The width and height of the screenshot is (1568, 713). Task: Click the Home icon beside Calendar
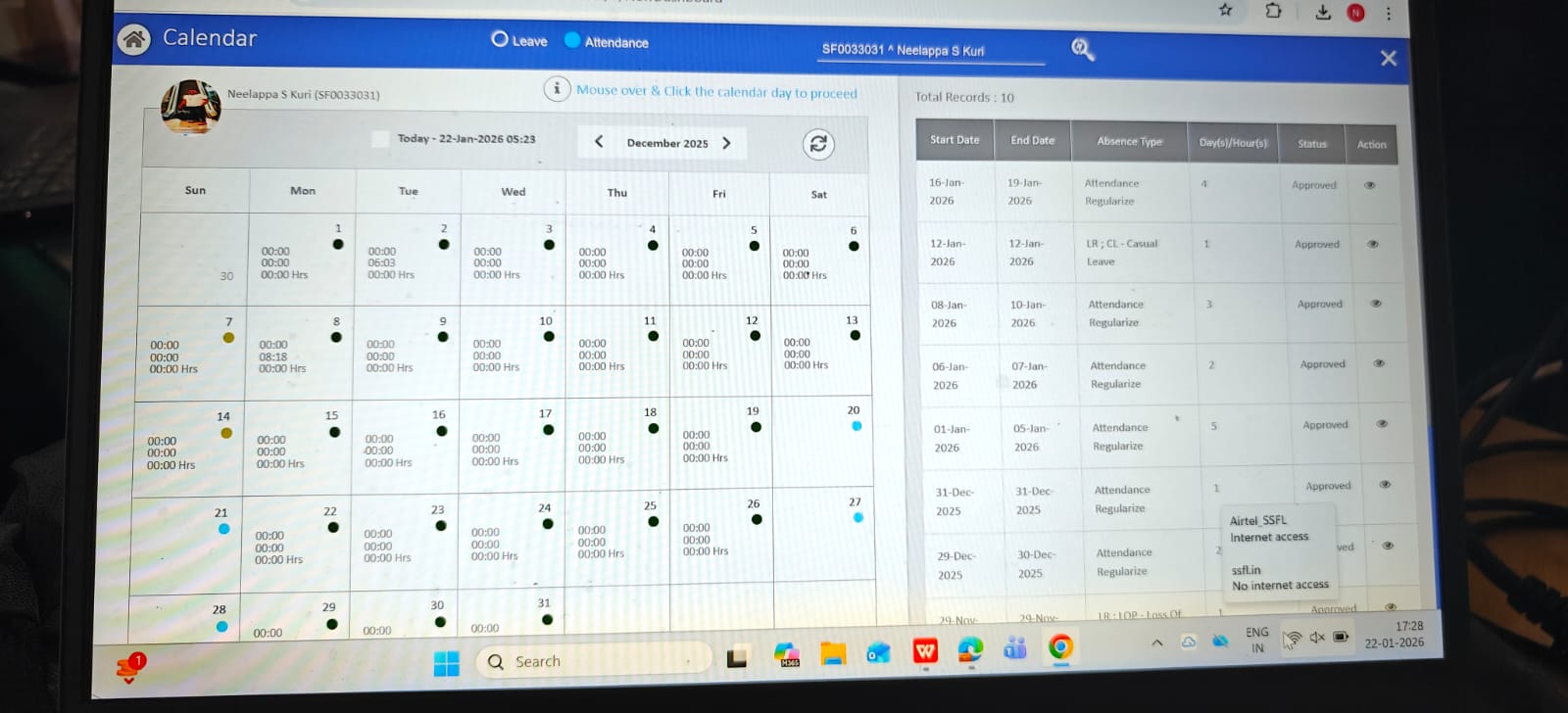tap(134, 39)
